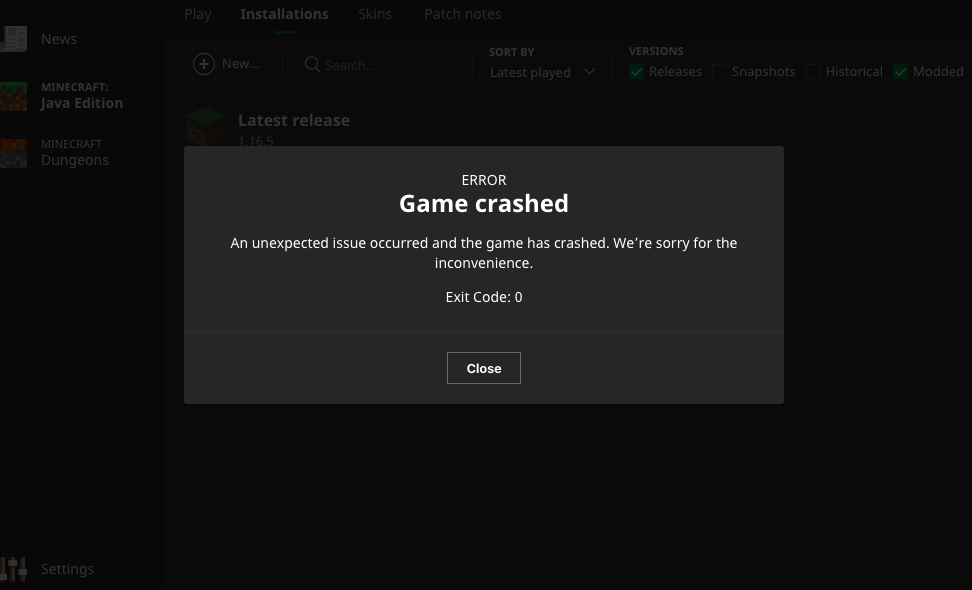
Task: Enable the Snapshots checkbox
Action: pyautogui.click(x=719, y=72)
